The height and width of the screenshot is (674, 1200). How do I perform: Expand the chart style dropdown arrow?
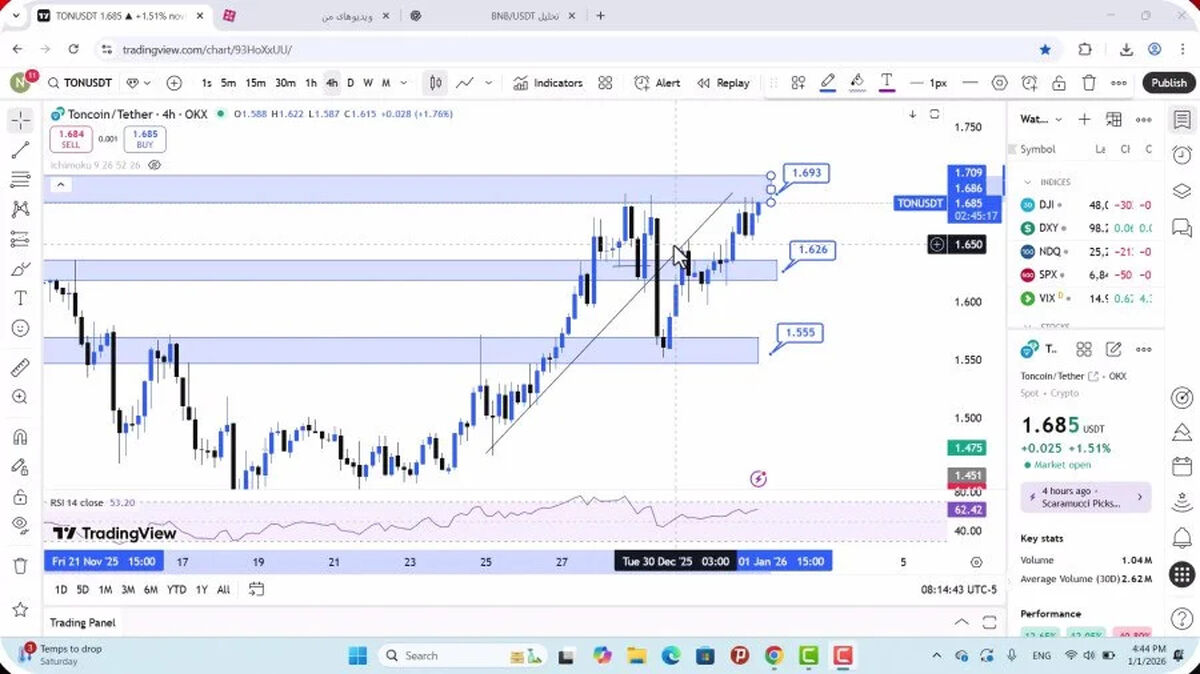490,83
